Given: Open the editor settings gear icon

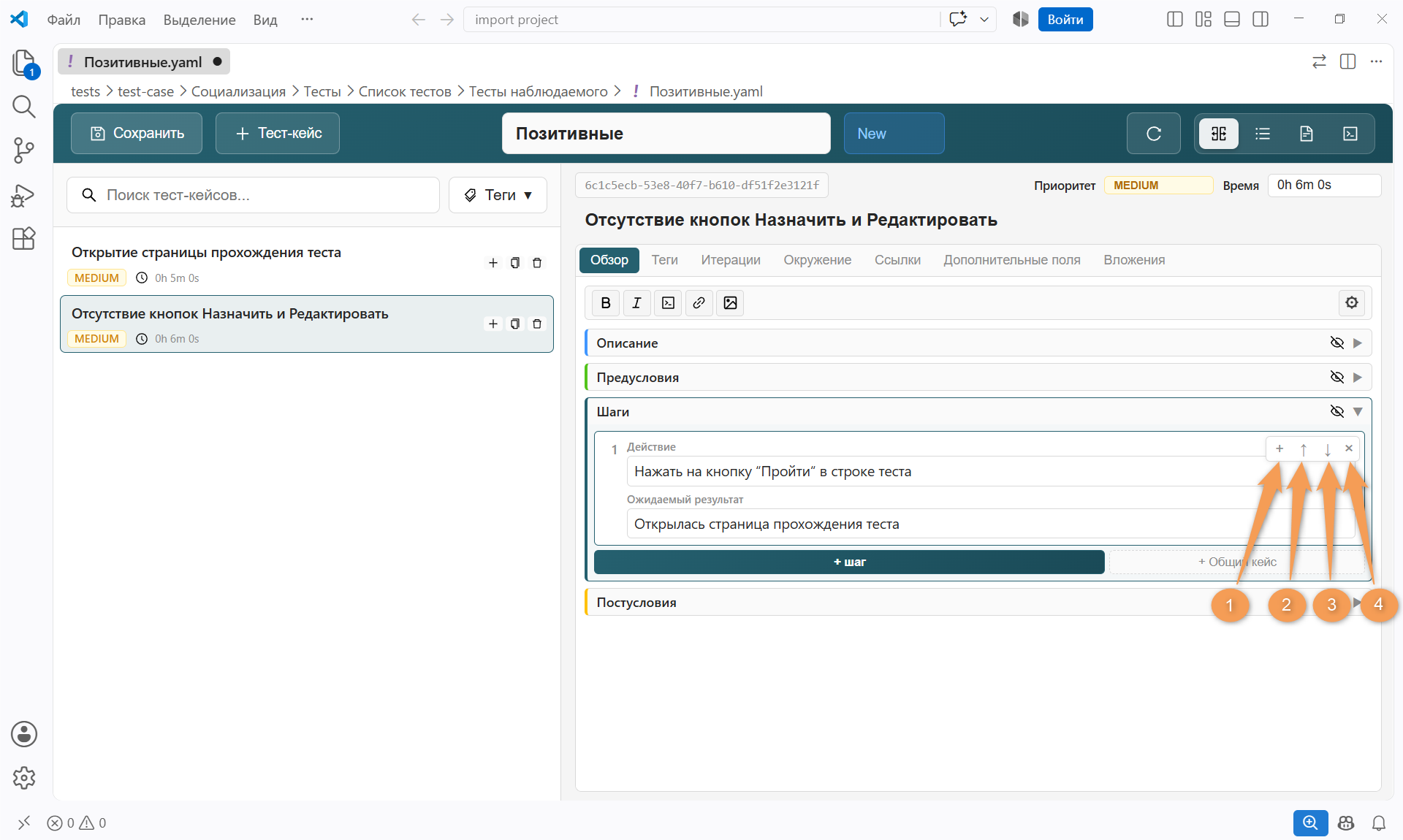Looking at the screenshot, I should coord(1352,302).
